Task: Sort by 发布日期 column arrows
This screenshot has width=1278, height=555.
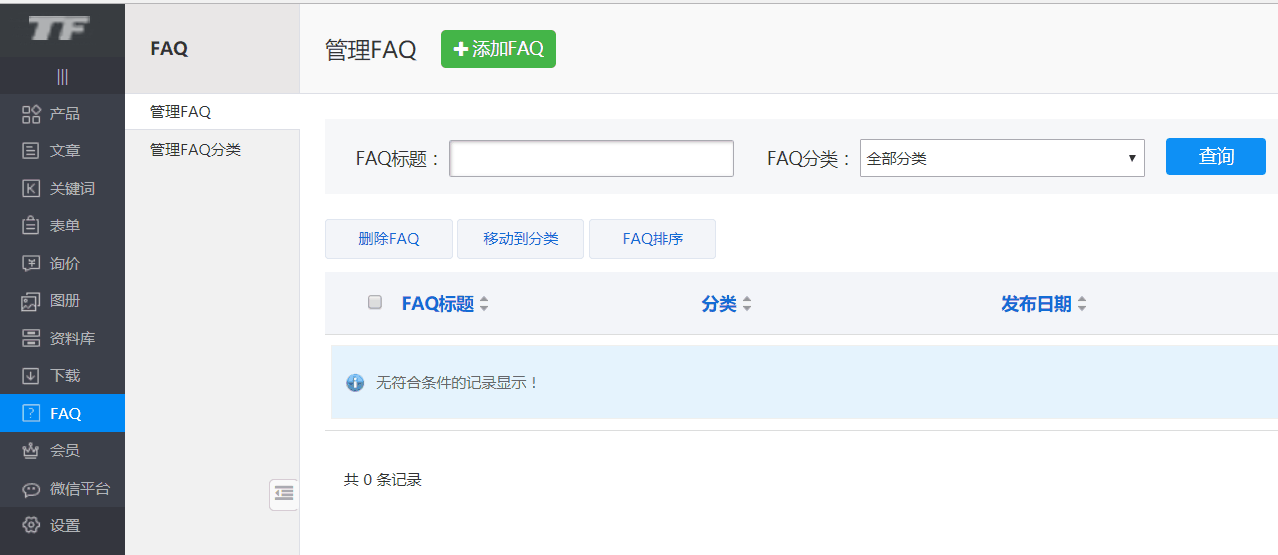Action: point(1082,304)
